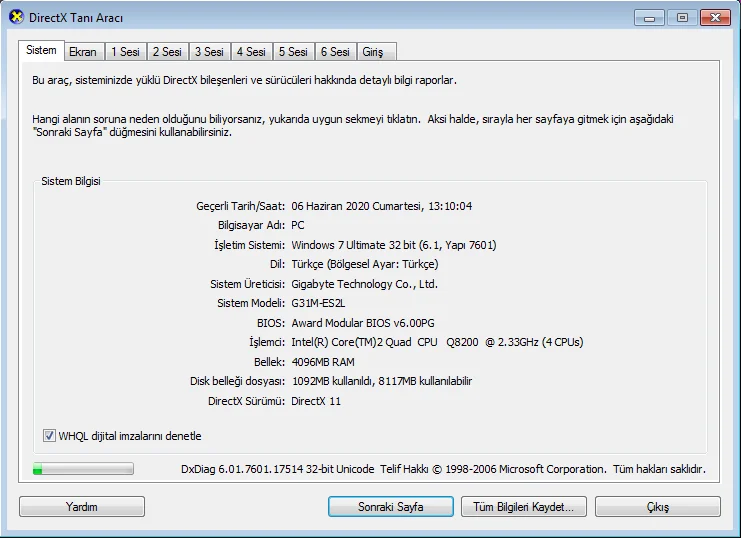
Task: Maximize the DirectX Tanı Aracı window
Action: tap(682, 18)
